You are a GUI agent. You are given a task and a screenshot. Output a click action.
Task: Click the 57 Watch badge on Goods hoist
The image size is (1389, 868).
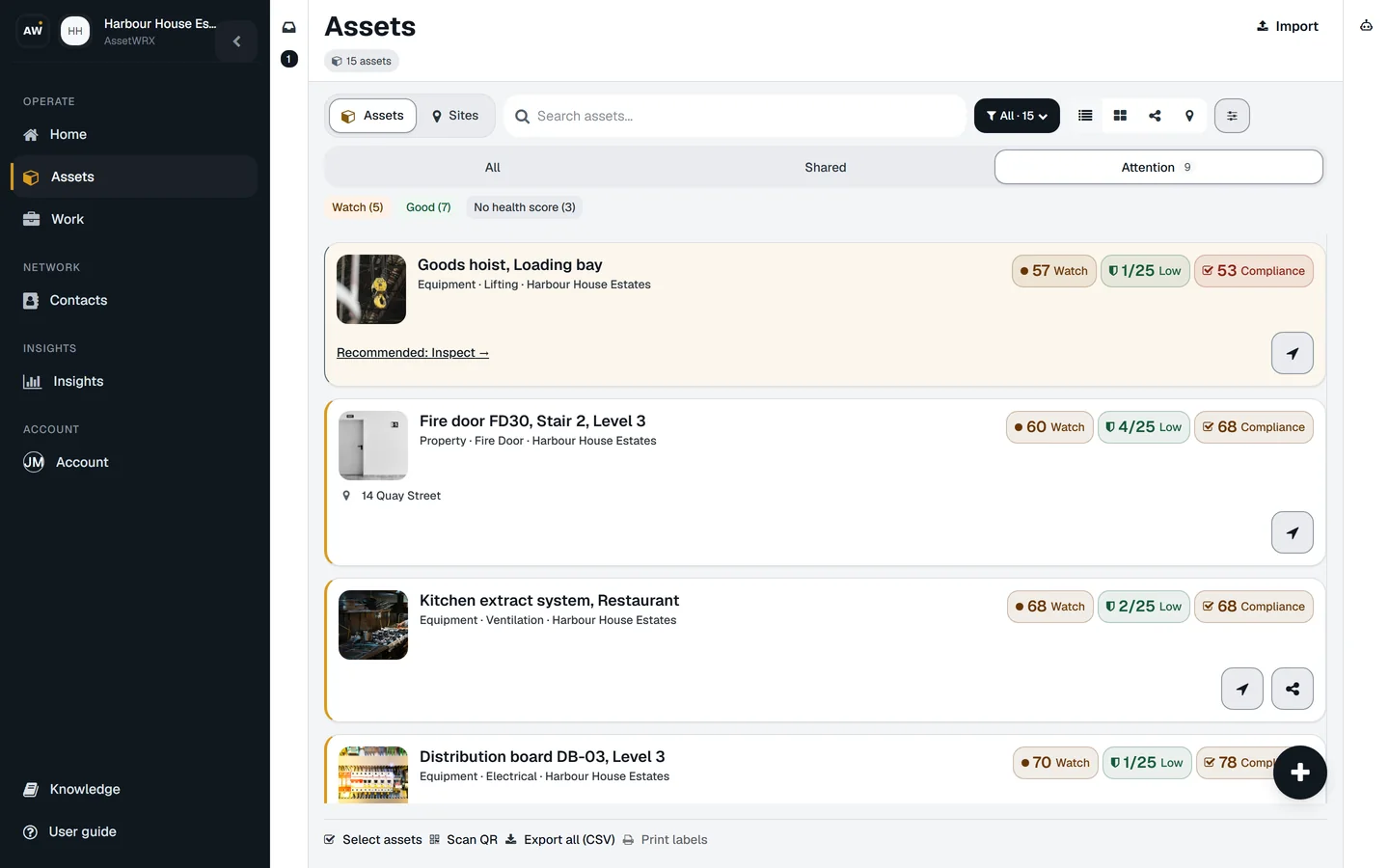tap(1053, 271)
